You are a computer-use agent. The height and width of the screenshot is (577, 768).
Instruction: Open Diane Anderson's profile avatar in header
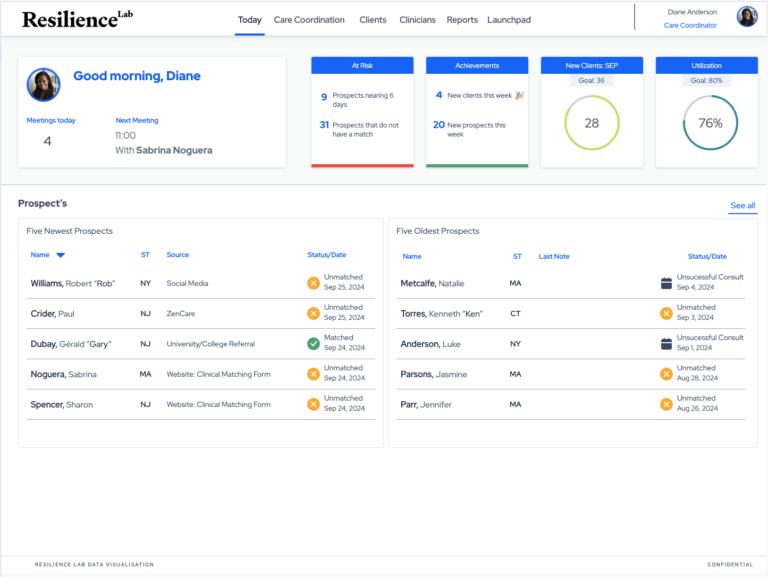[x=747, y=17]
